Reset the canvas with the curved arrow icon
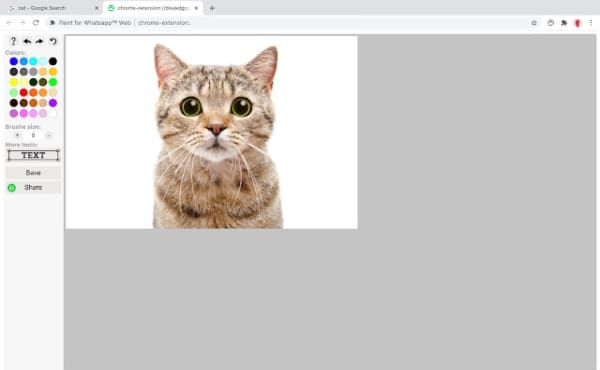This screenshot has height=370, width=600. pyautogui.click(x=53, y=41)
